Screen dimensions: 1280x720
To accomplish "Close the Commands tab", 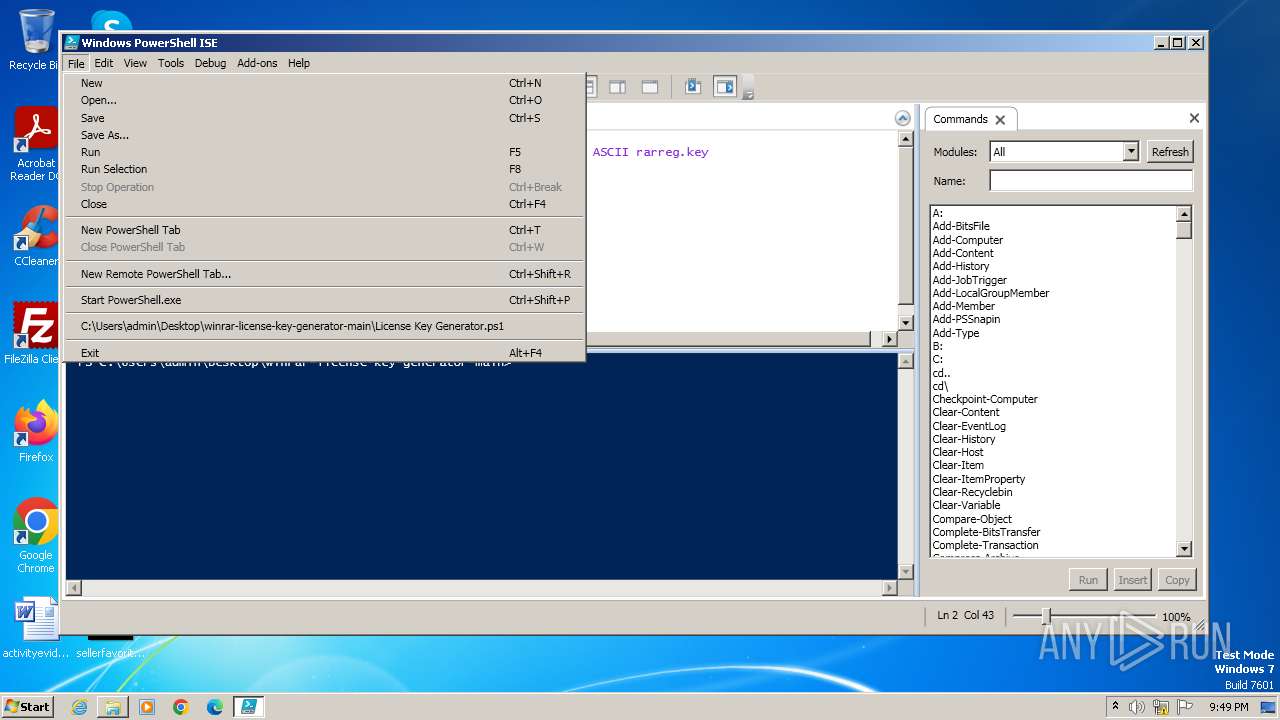I will pyautogui.click(x=1000, y=120).
